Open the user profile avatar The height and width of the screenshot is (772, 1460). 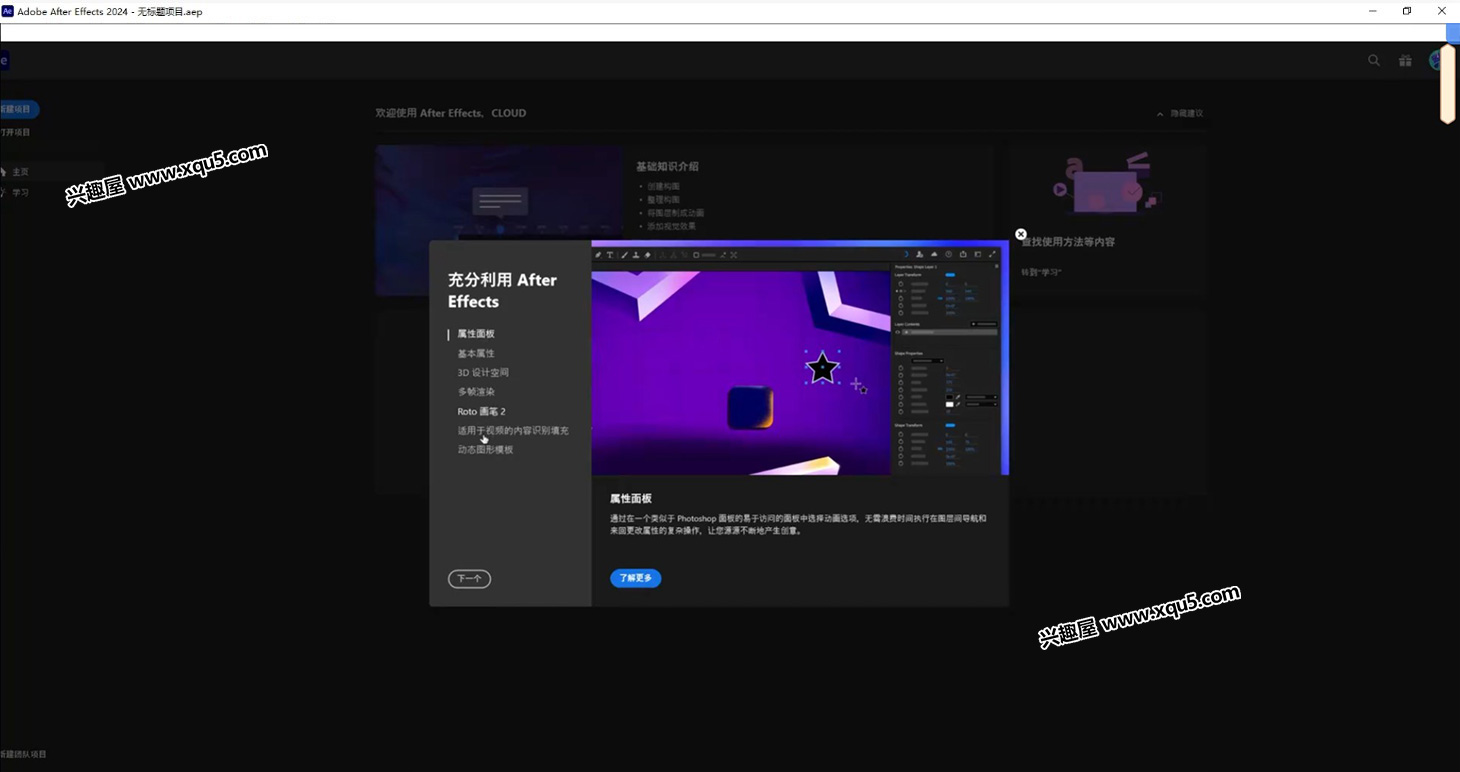pyautogui.click(x=1437, y=60)
